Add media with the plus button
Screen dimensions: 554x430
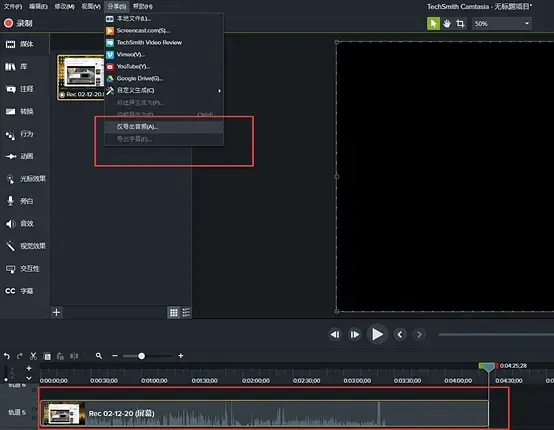coord(57,312)
